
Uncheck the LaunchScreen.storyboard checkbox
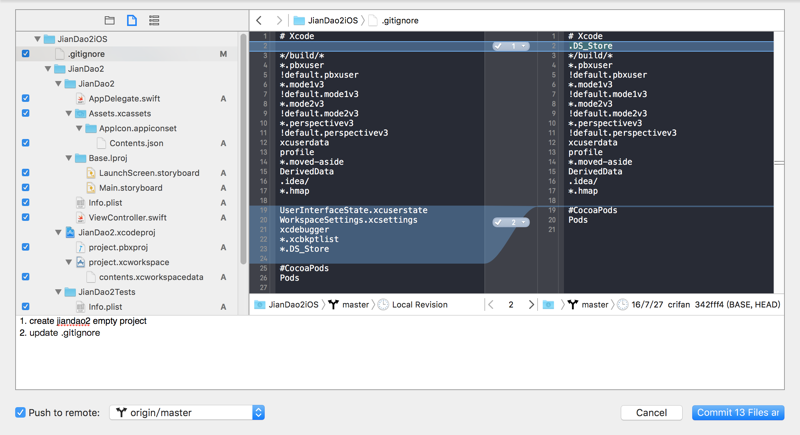point(26,172)
